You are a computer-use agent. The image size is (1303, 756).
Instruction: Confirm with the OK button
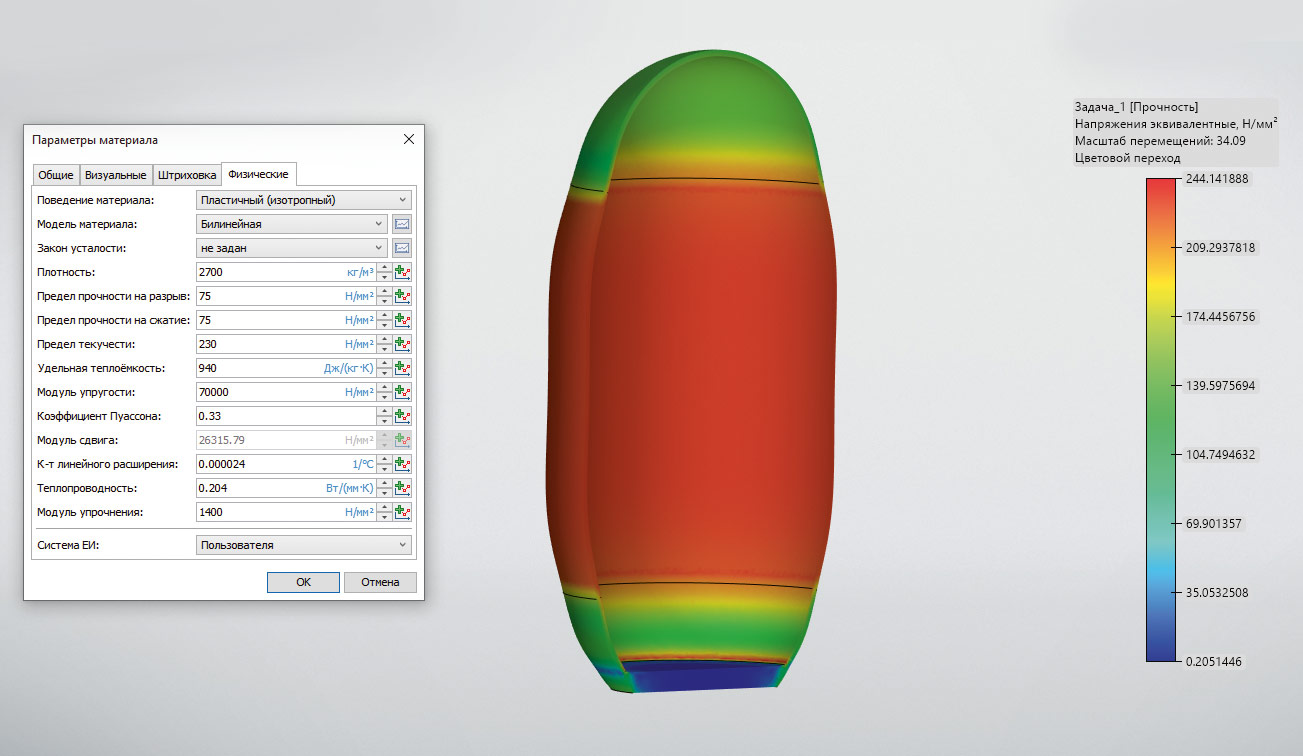[x=303, y=582]
